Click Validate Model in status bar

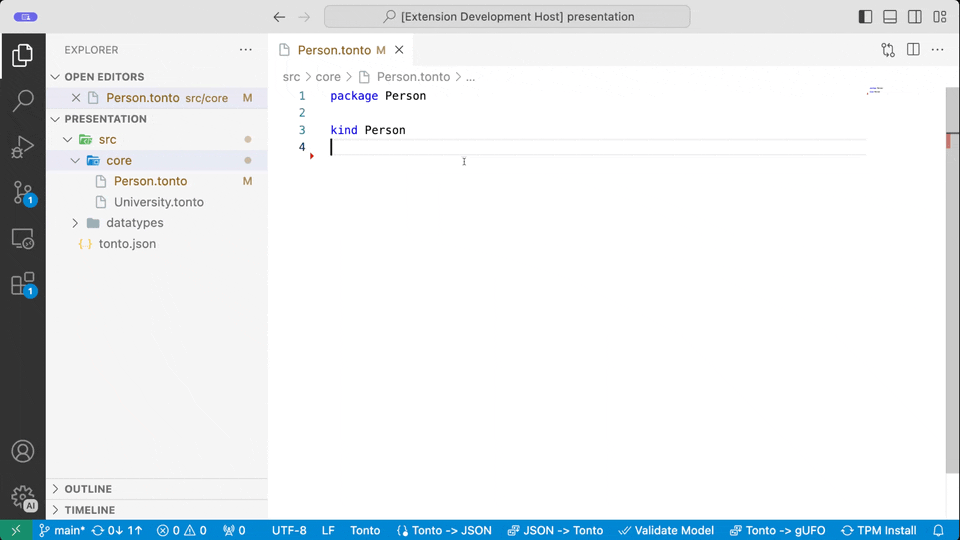coord(666,530)
